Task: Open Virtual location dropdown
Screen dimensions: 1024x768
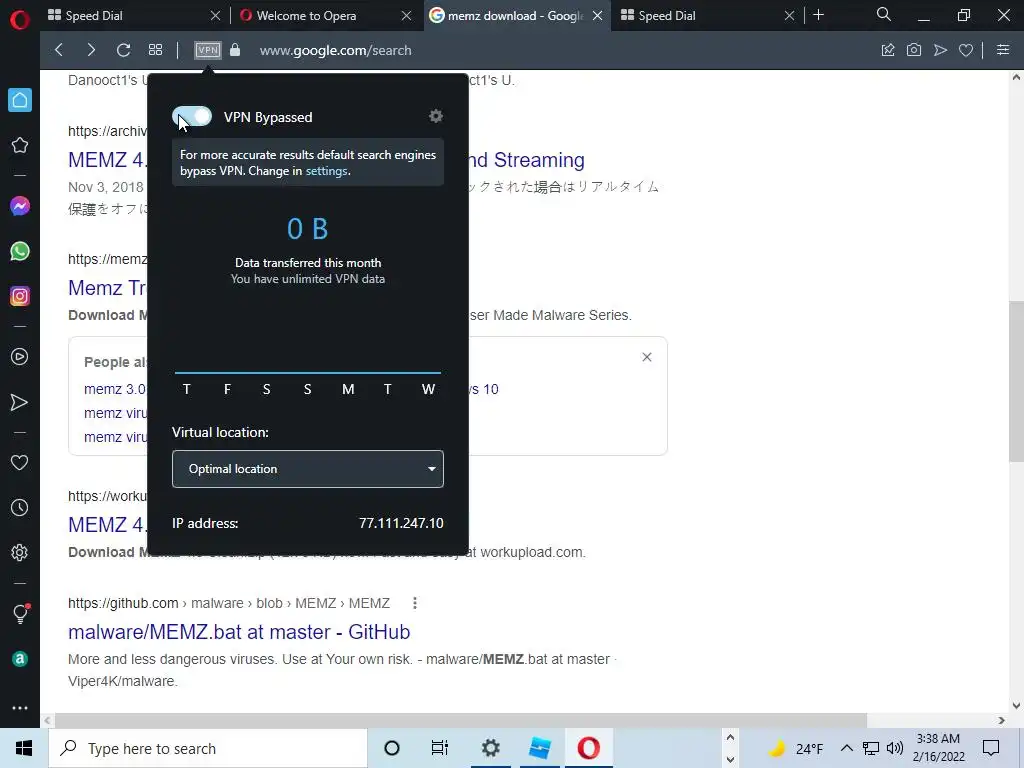Action: pos(308,469)
